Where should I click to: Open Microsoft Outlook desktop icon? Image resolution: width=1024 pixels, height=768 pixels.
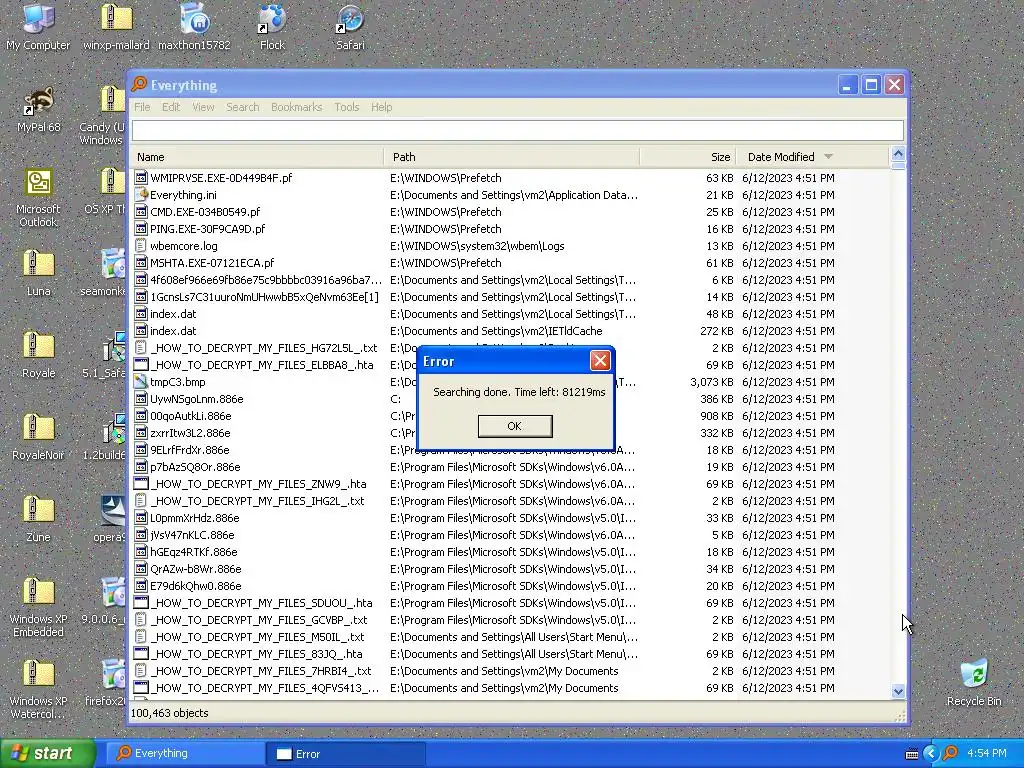pos(38,197)
